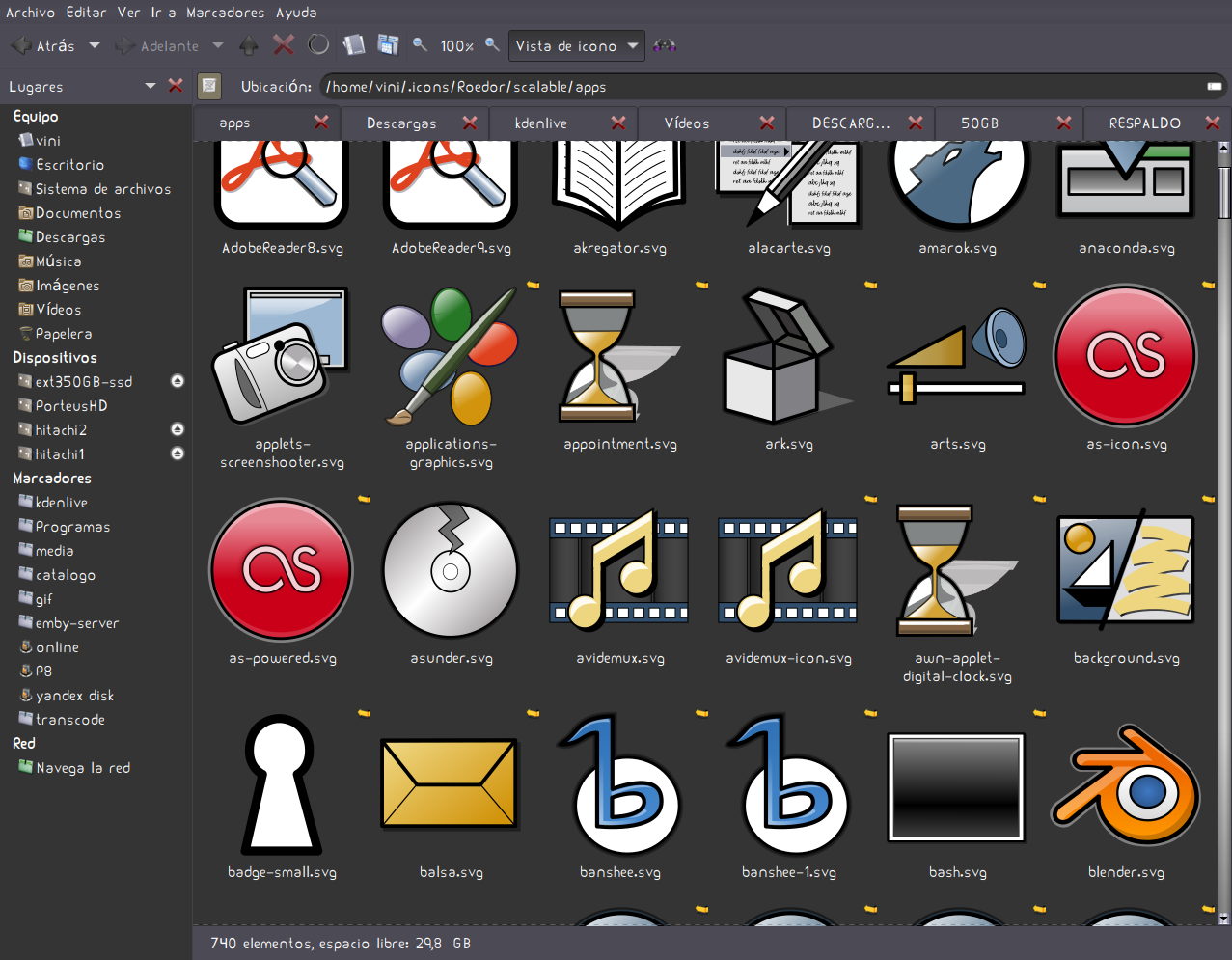Select the badge-small.svg keyhole icon

282,784
